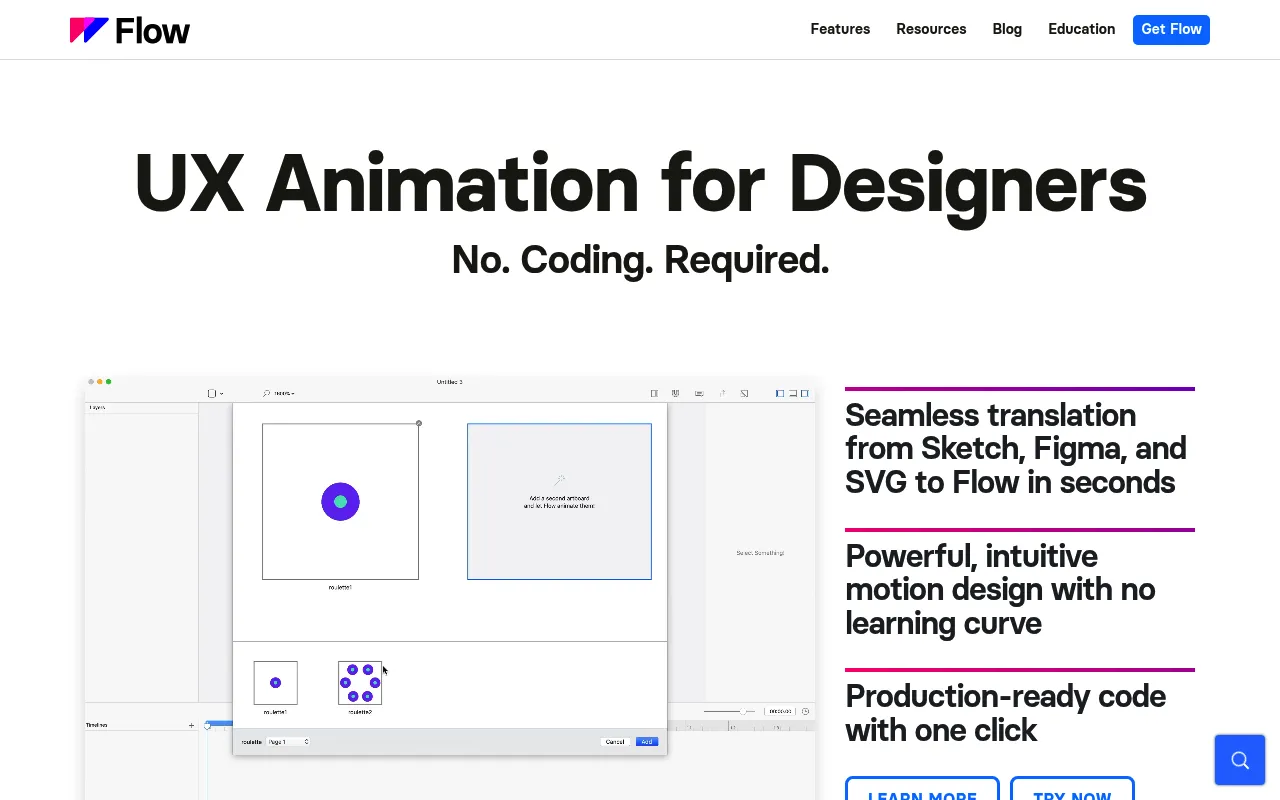Open the Features menu
This screenshot has height=800, width=1280.
(840, 29)
